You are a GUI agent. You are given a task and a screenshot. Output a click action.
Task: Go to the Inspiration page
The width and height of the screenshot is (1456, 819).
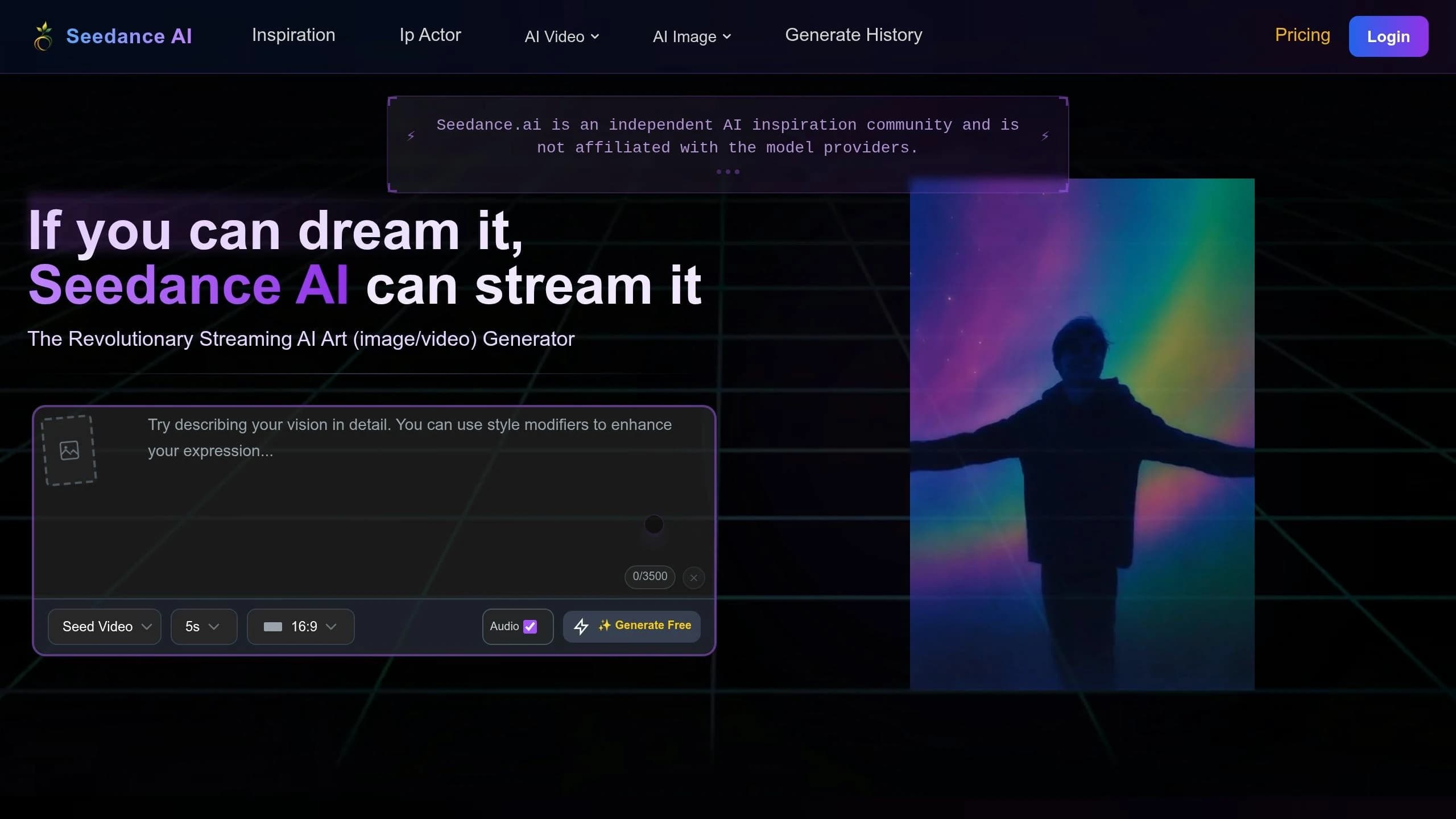[x=293, y=35]
